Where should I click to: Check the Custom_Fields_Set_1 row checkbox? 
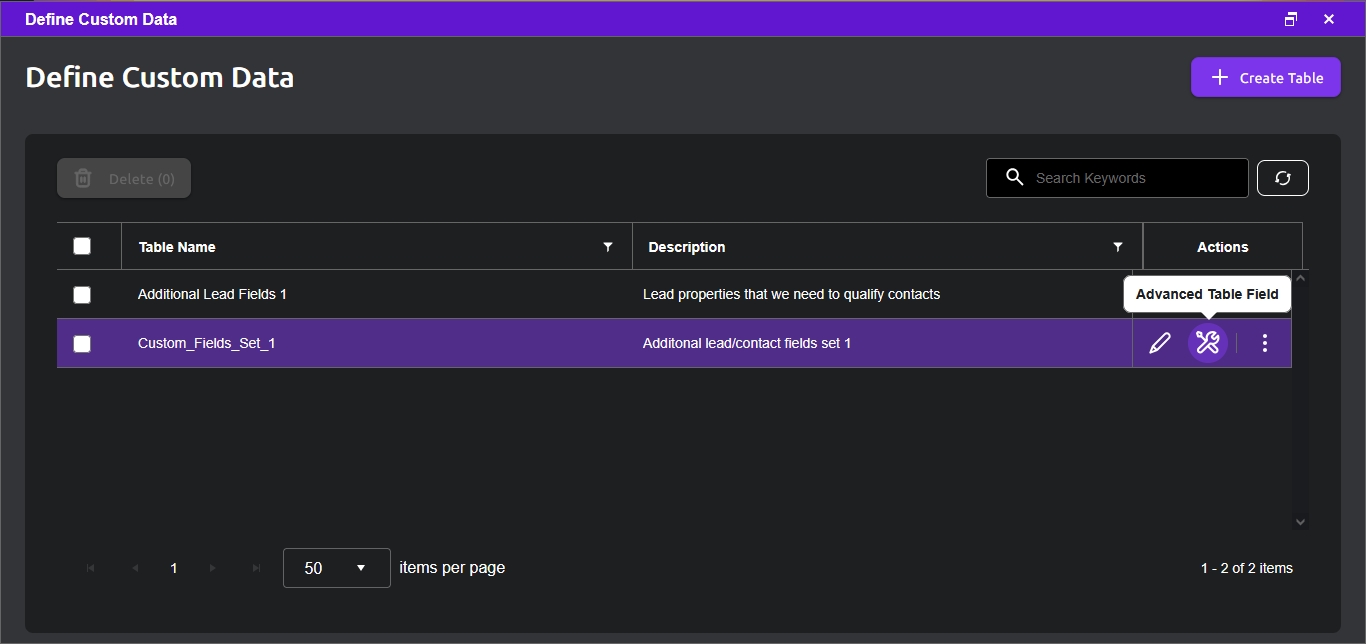(82, 343)
